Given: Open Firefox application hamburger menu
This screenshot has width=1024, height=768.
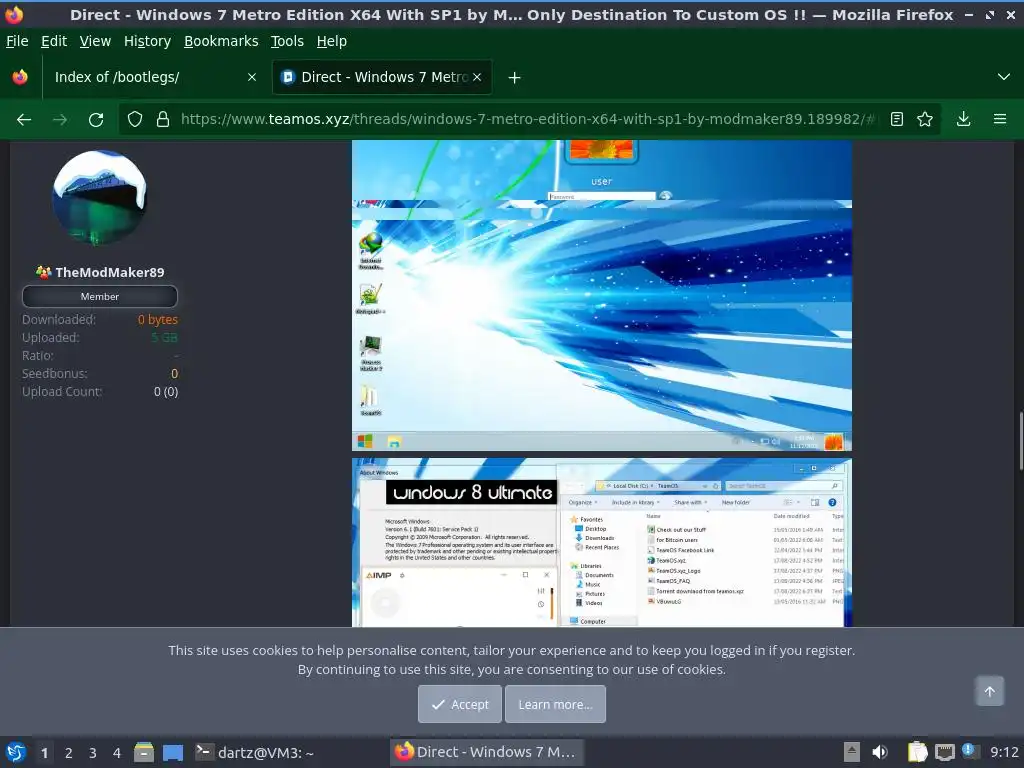Looking at the screenshot, I should click(1000, 120).
